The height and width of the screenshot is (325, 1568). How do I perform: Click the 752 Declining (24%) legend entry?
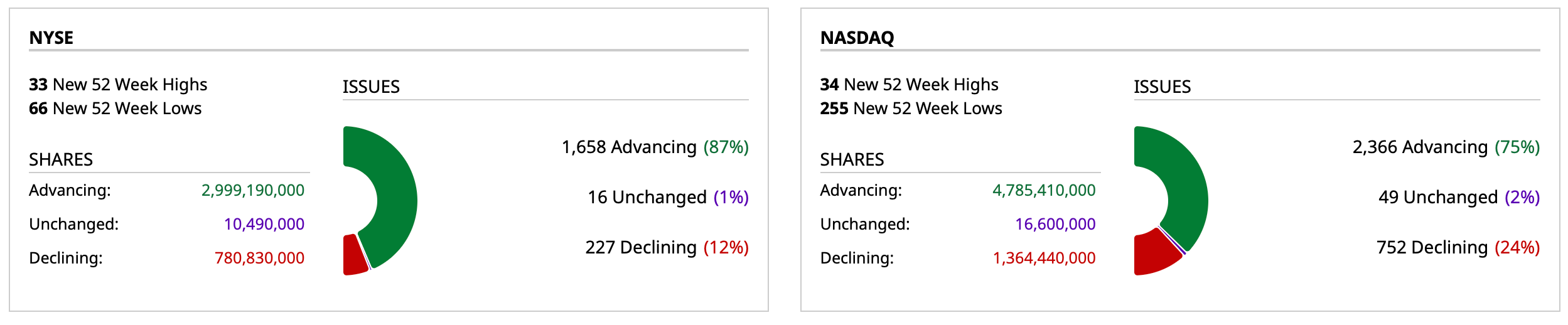pos(1458,248)
